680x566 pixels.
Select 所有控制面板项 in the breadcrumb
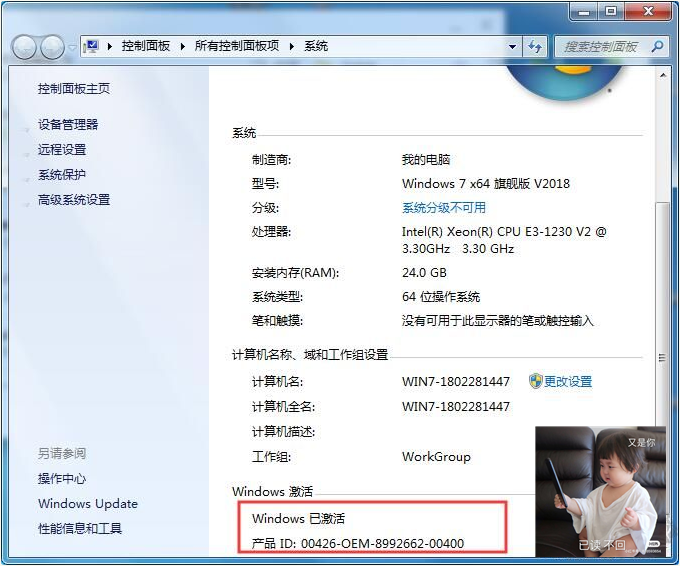239,46
